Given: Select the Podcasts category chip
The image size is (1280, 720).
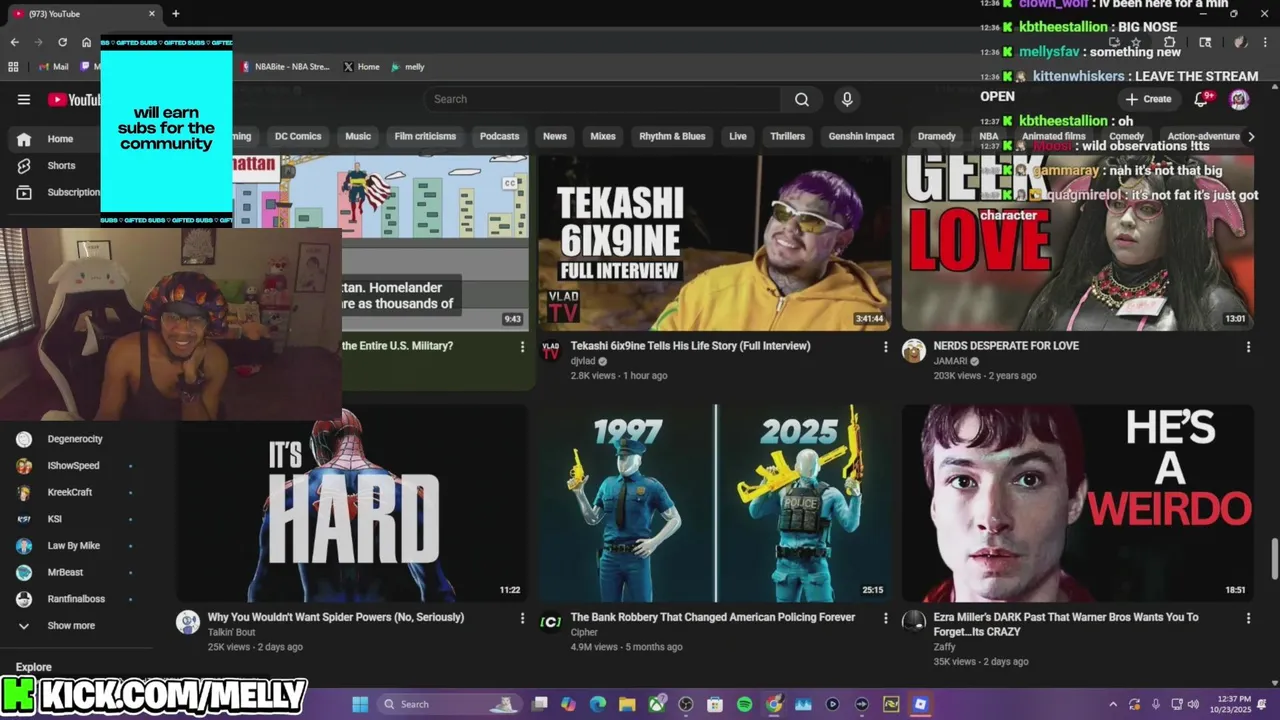Looking at the screenshot, I should coord(499,136).
